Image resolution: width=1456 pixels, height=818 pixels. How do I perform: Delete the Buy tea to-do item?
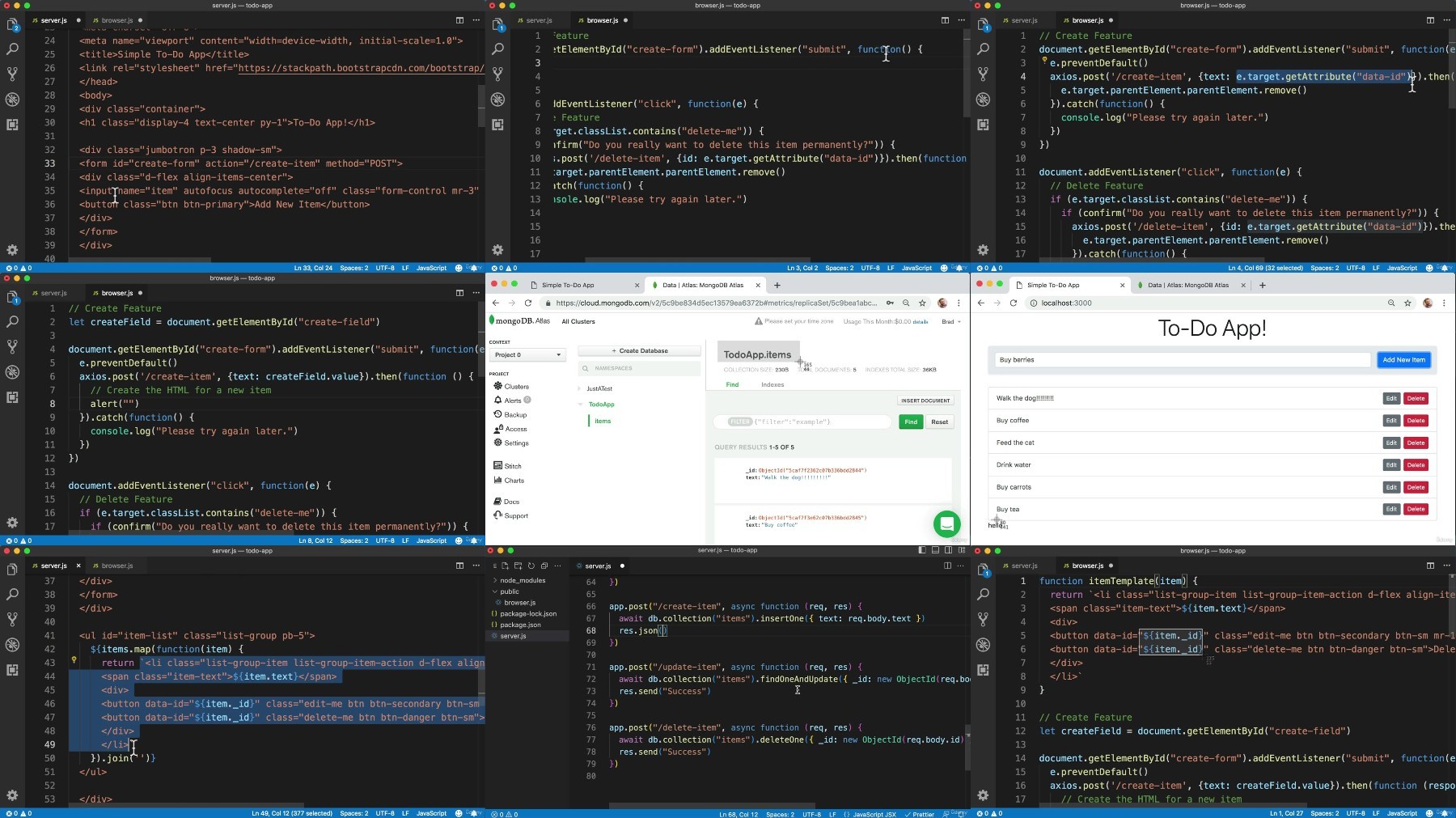(1416, 509)
